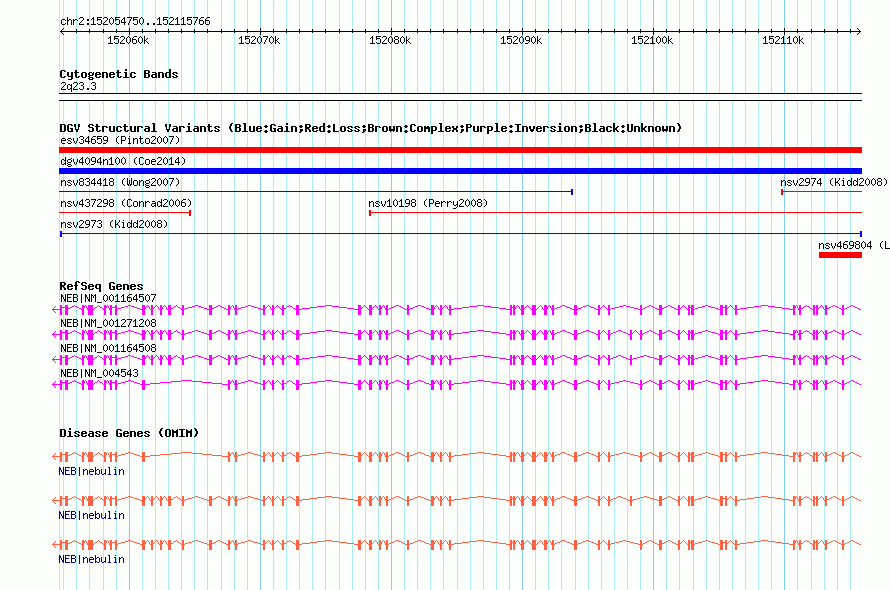
Task: Click the nsv2973 (Kidd2008) variant label
Action: coord(114,224)
